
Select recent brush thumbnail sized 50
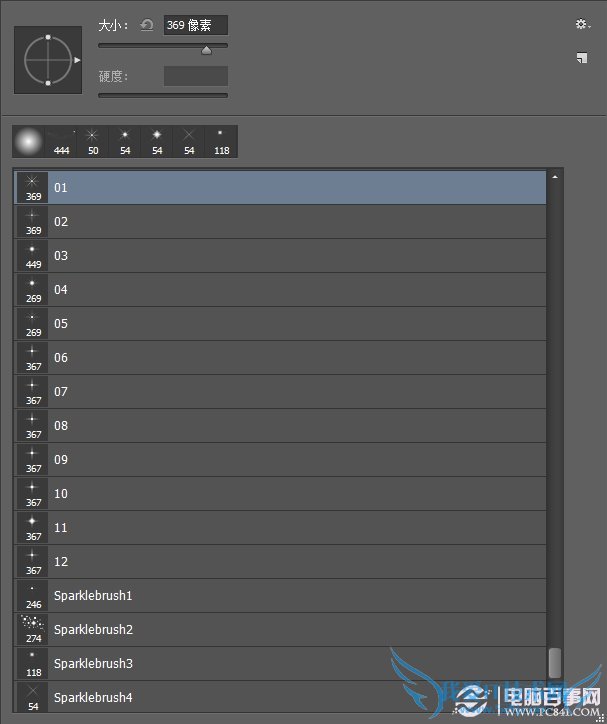[x=93, y=141]
